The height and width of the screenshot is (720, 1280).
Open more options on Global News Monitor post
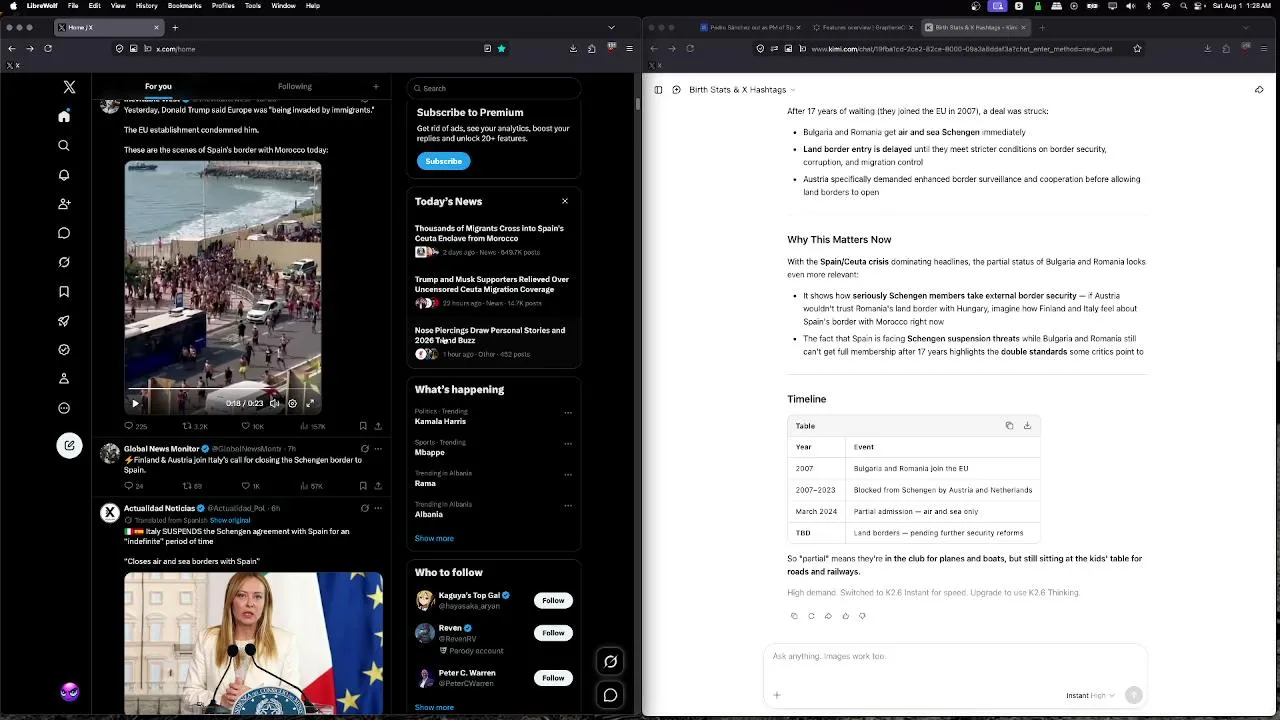(x=378, y=448)
